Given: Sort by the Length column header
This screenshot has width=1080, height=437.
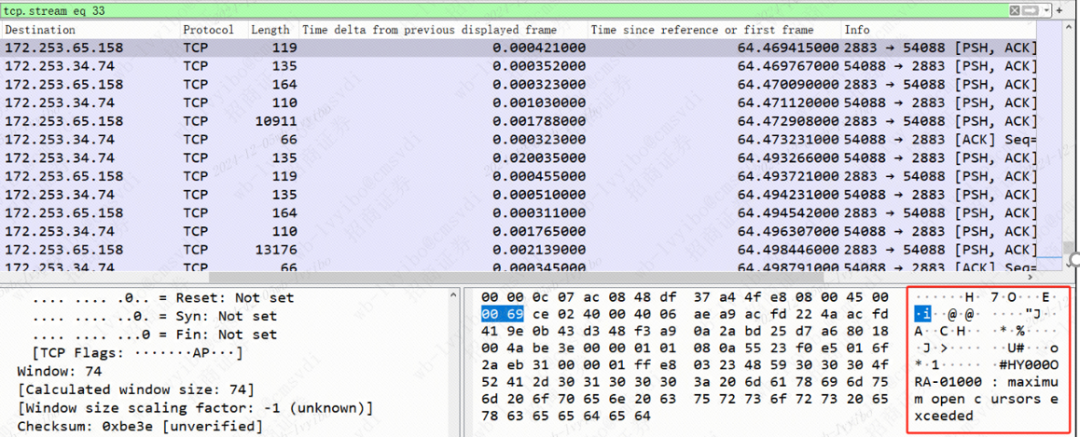Looking at the screenshot, I should pyautogui.click(x=270, y=30).
